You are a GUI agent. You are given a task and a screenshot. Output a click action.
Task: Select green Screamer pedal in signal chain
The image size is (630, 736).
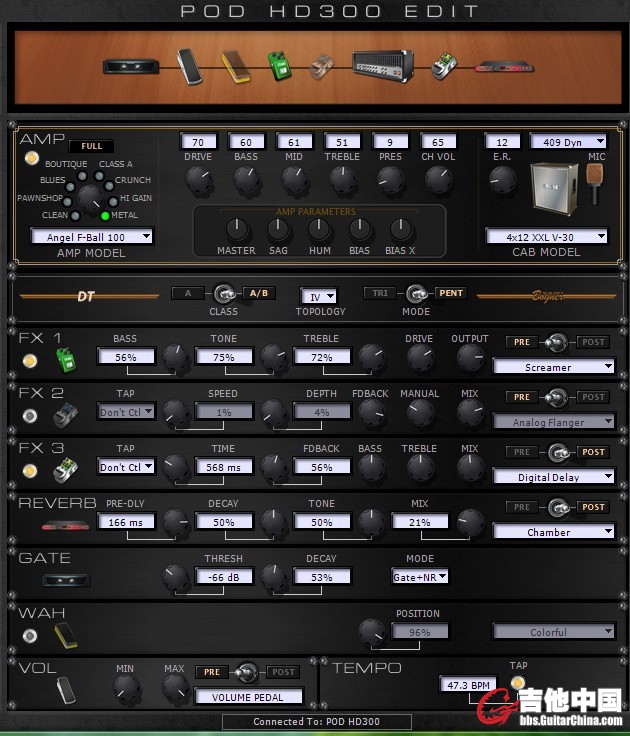tap(279, 66)
